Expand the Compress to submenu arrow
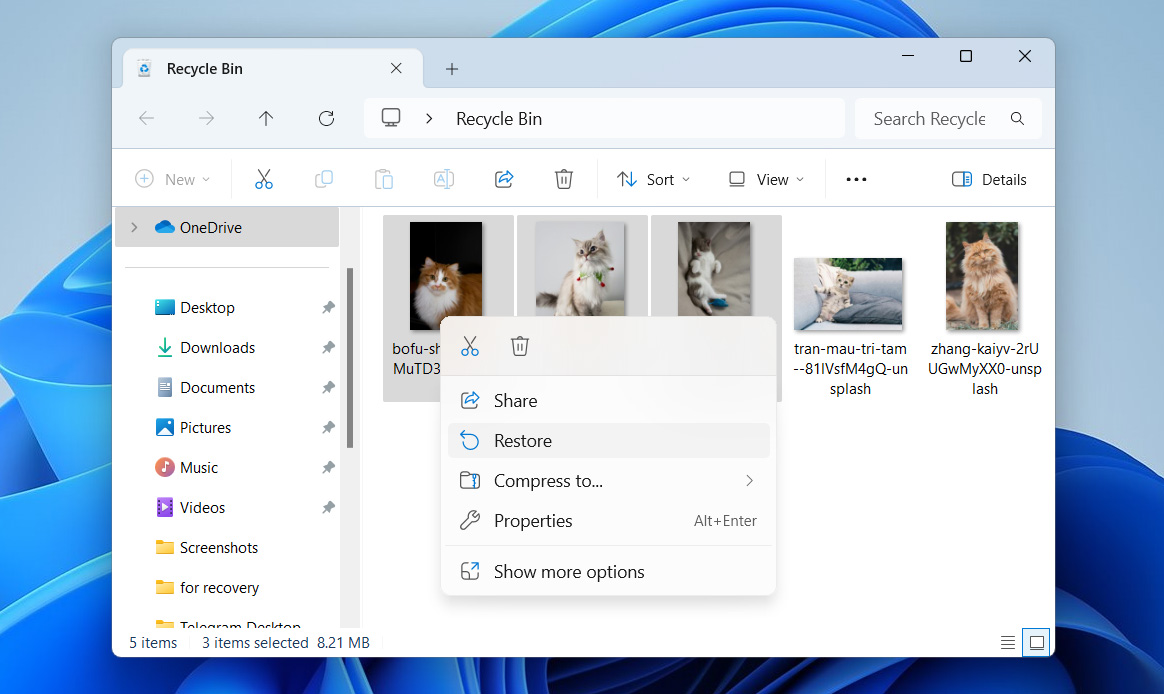This screenshot has width=1164, height=694. (749, 481)
